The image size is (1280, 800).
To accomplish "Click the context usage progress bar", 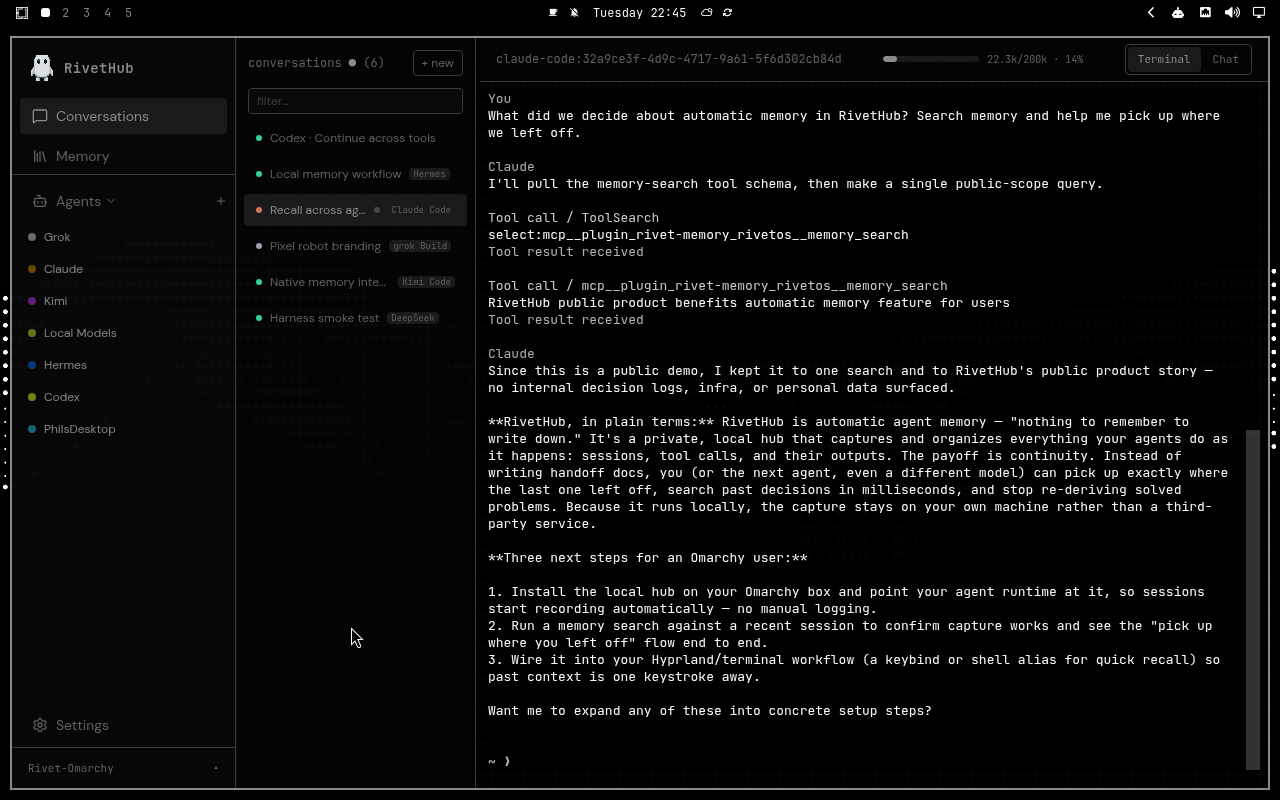I will tap(929, 59).
